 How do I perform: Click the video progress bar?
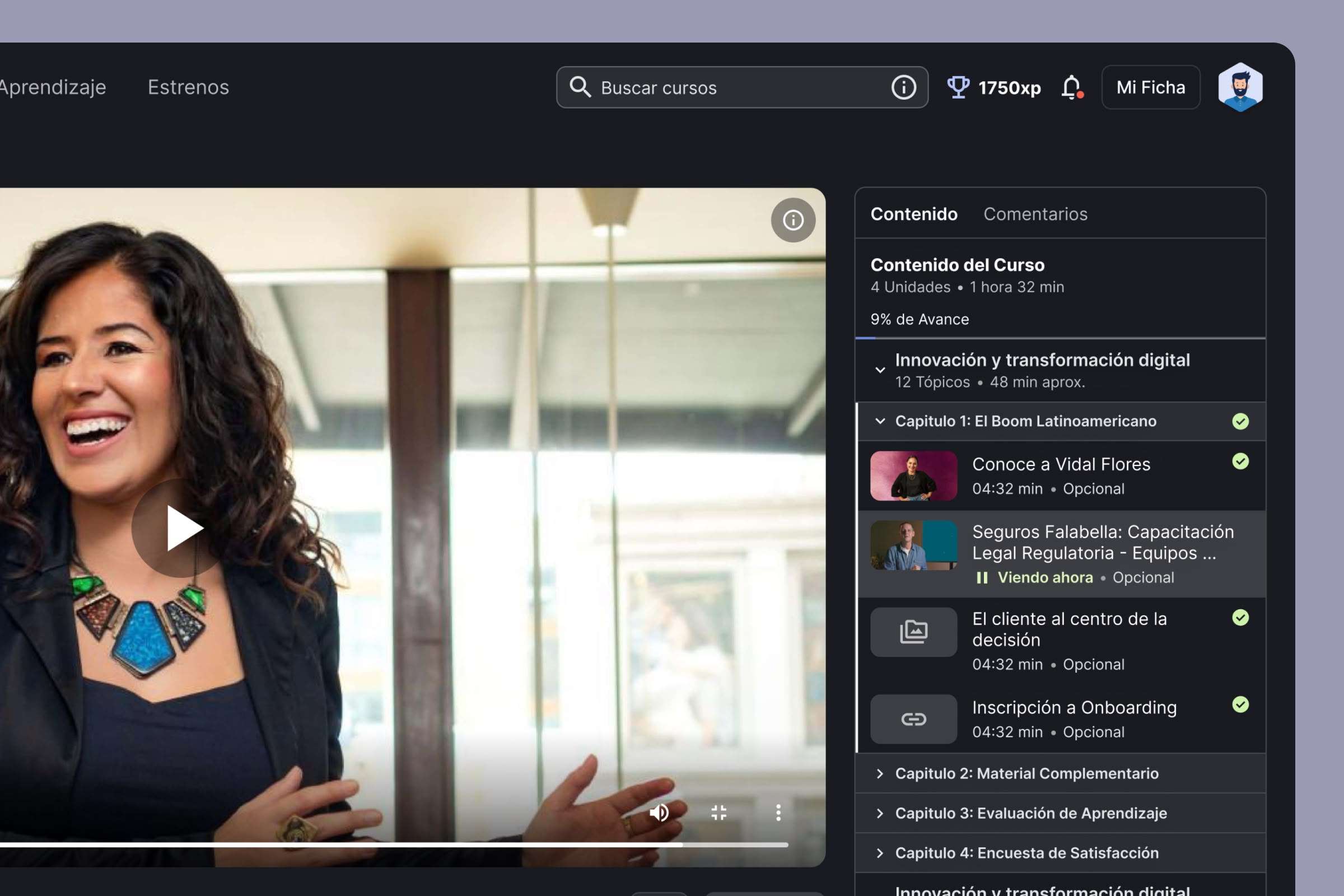tap(400, 844)
